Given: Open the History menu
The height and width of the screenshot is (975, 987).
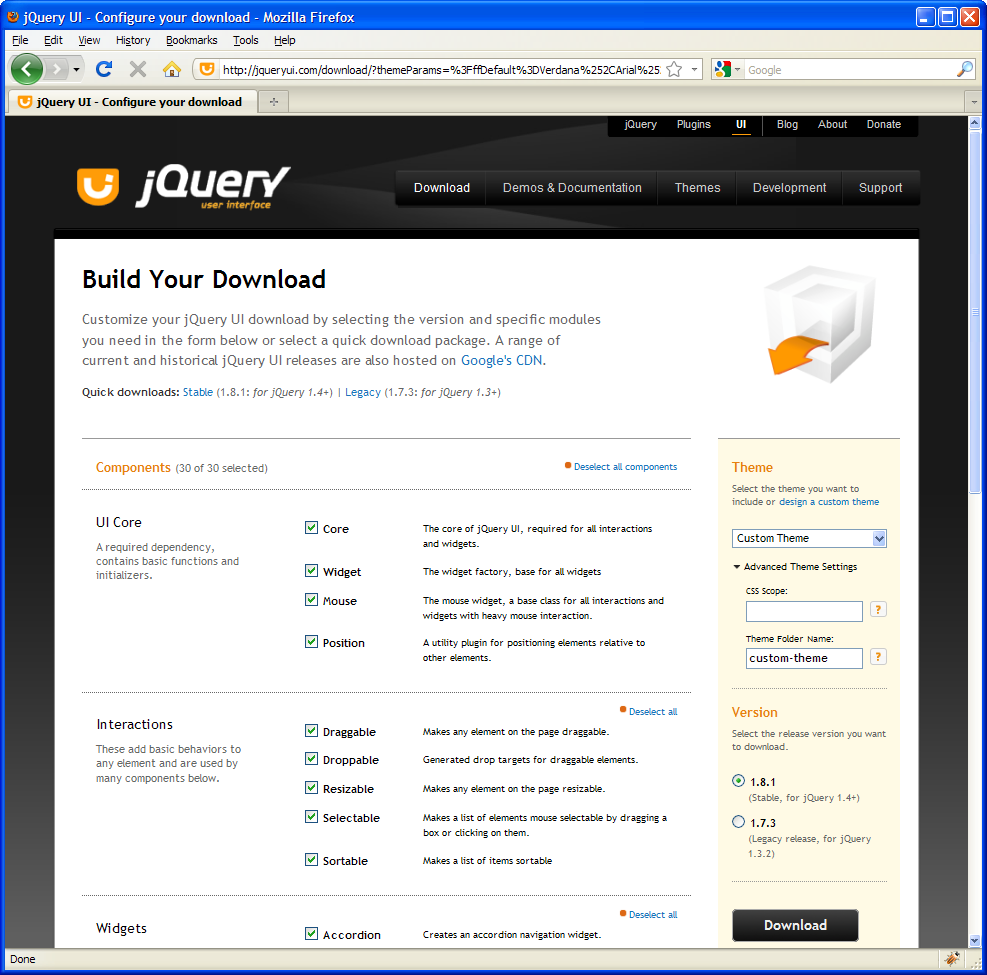Looking at the screenshot, I should coord(133,40).
